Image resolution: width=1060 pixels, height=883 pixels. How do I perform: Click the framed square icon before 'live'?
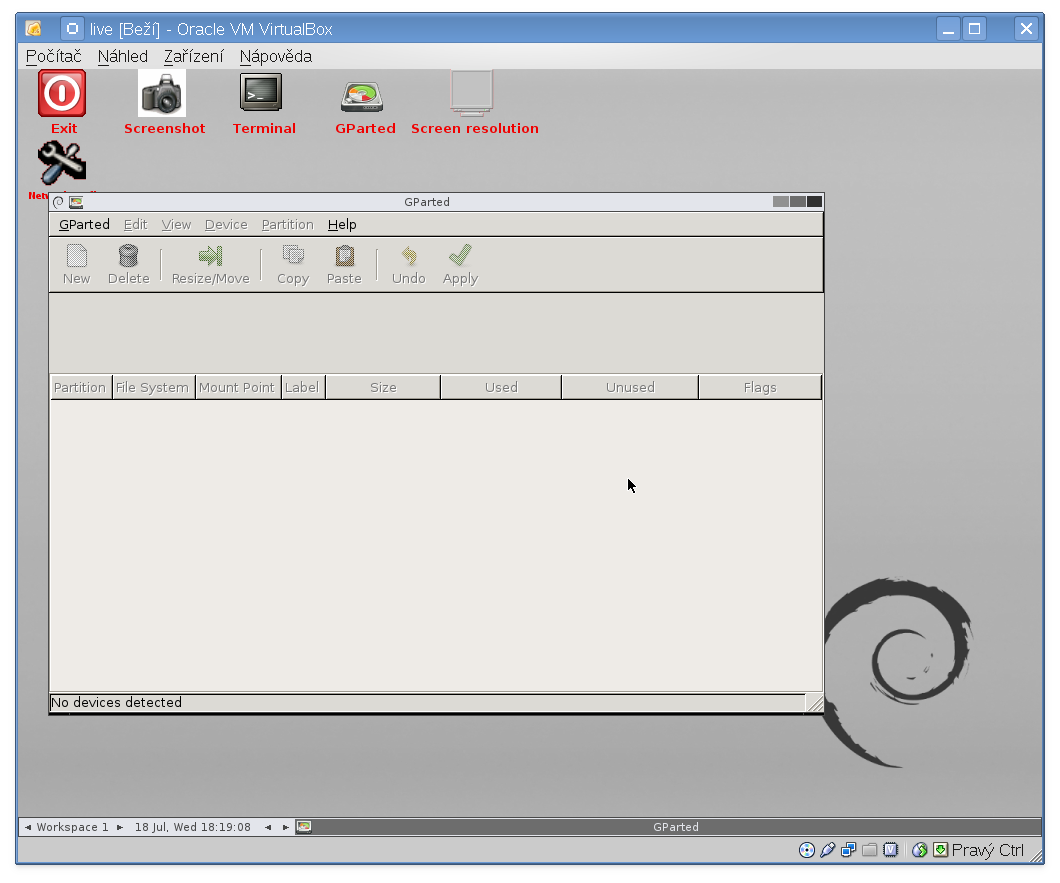point(72,28)
